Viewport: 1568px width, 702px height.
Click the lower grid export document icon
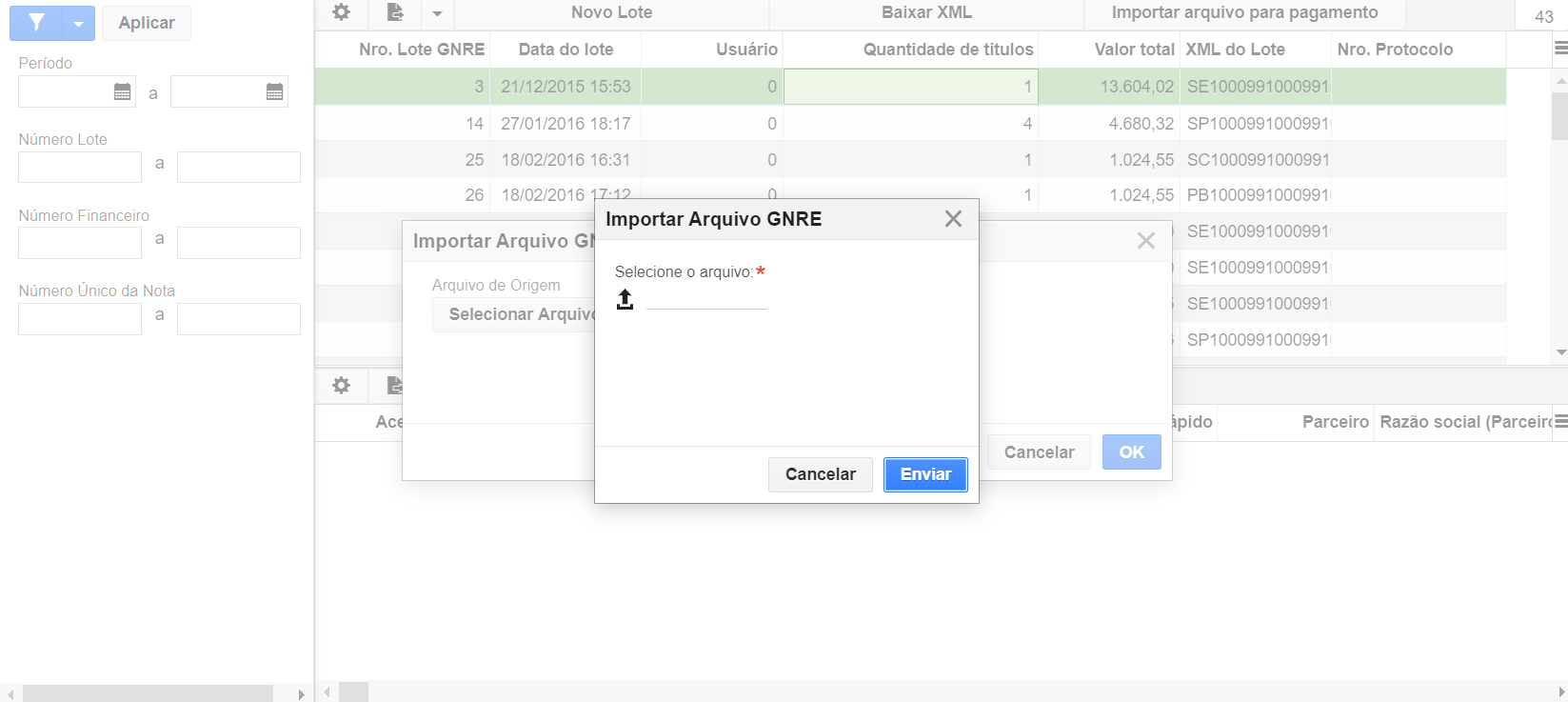pyautogui.click(x=395, y=386)
